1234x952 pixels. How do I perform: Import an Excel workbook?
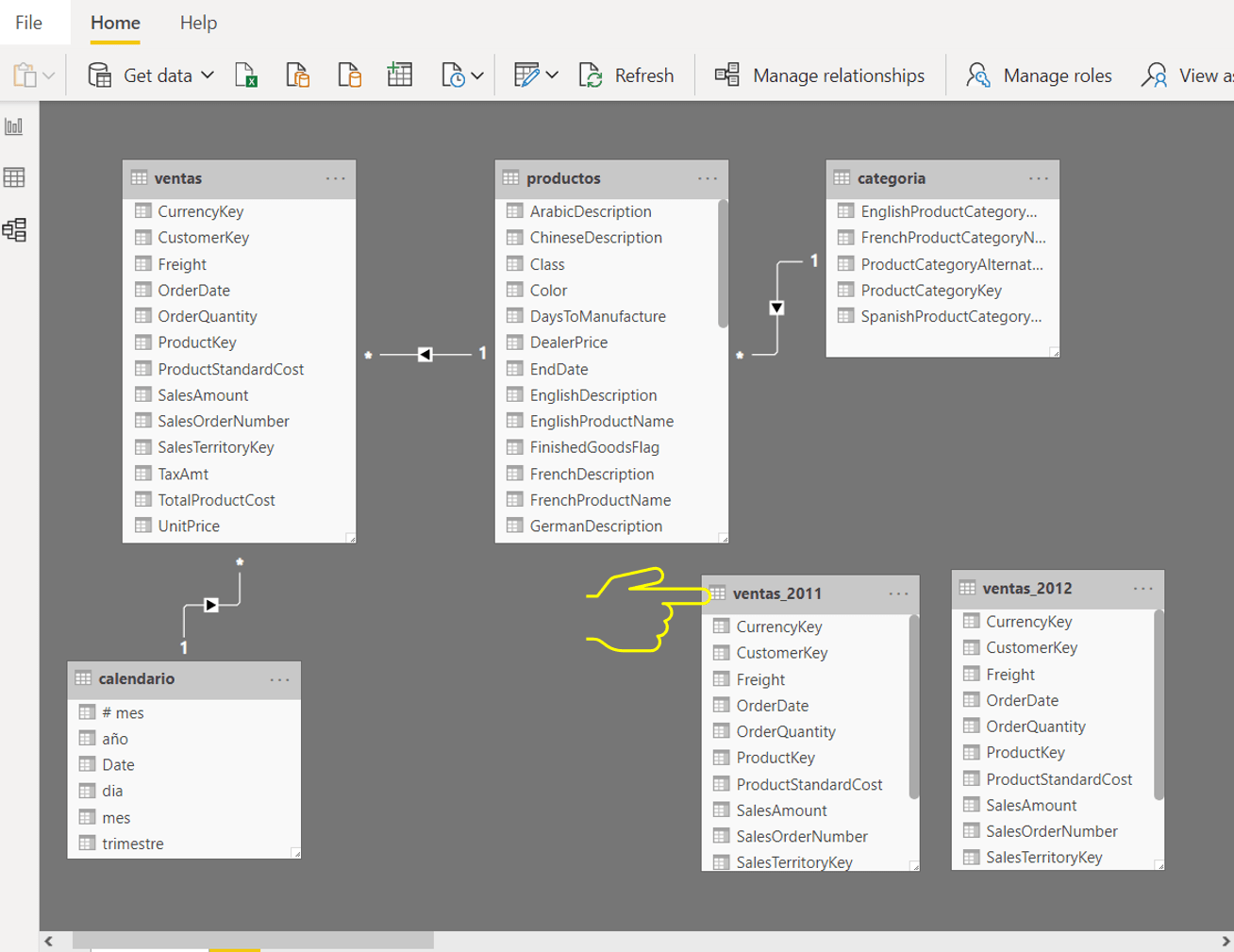[x=248, y=75]
